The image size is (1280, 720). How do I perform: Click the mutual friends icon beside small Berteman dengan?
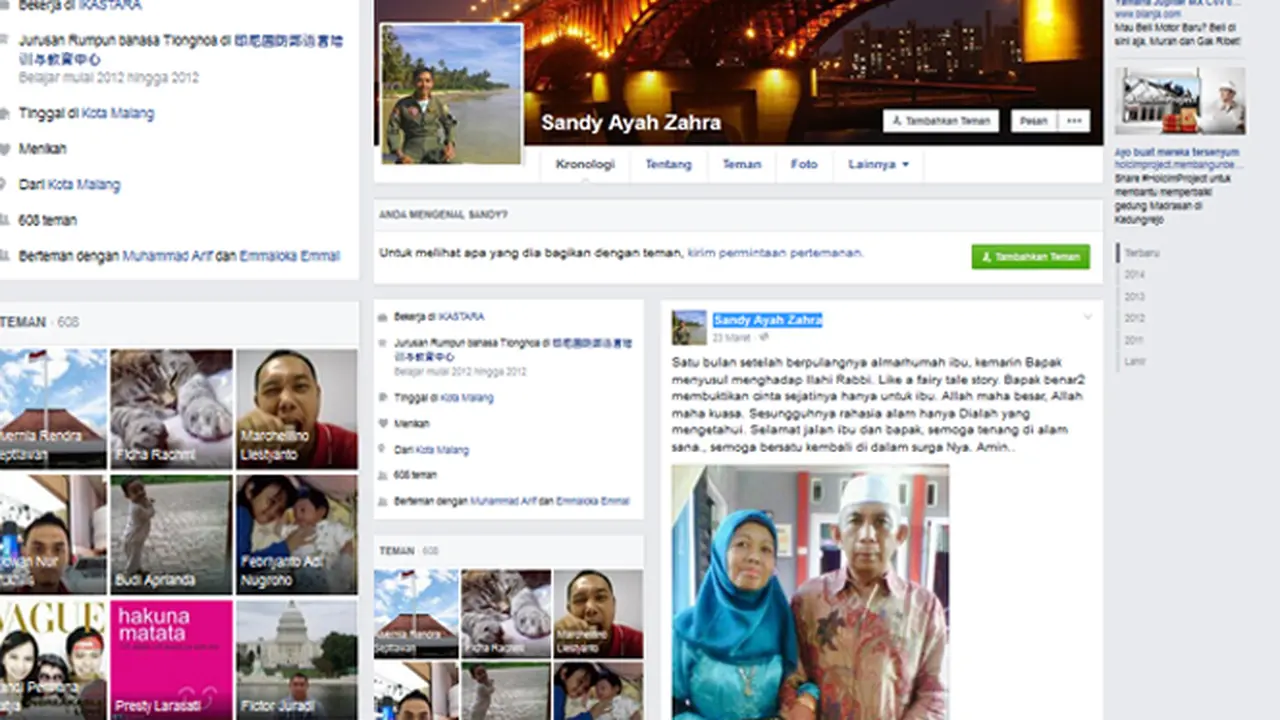click(x=382, y=502)
